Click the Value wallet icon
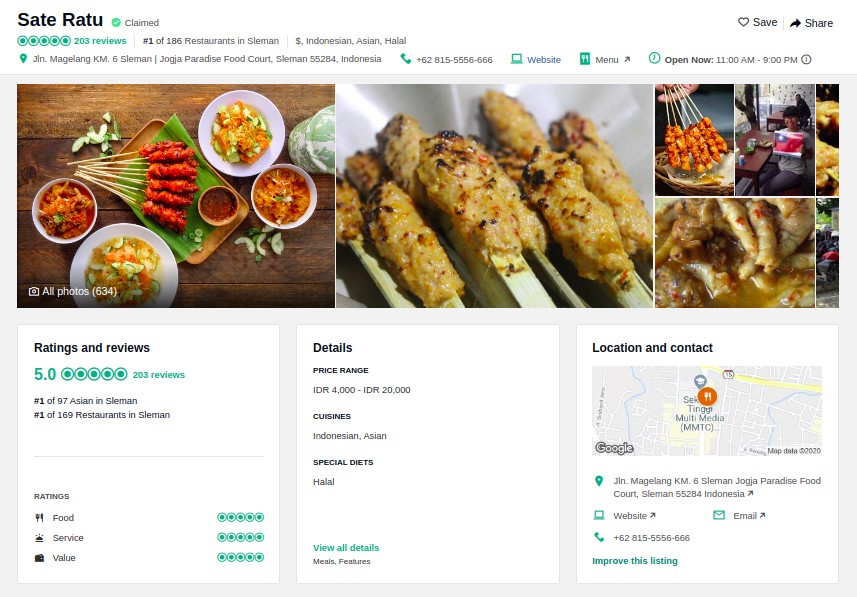857x597 pixels. pos(39,558)
